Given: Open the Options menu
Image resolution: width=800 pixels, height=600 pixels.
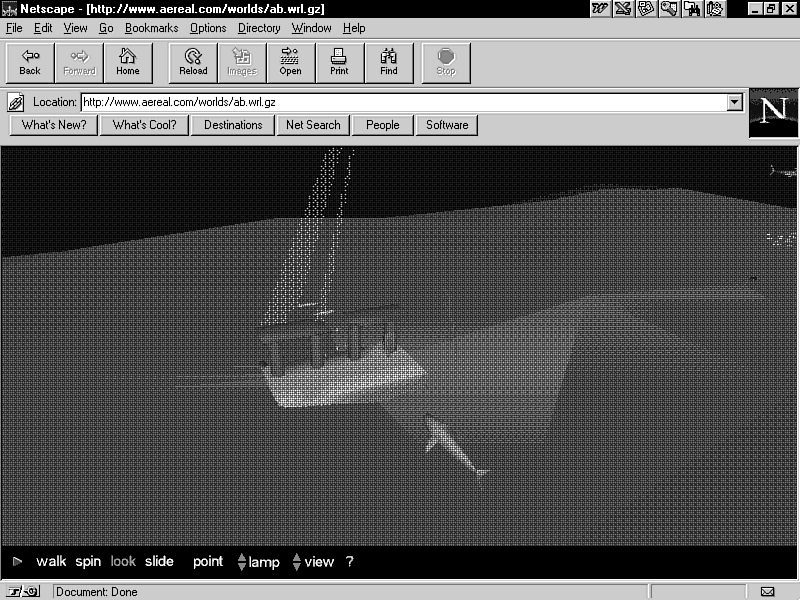Looking at the screenshot, I should (208, 28).
